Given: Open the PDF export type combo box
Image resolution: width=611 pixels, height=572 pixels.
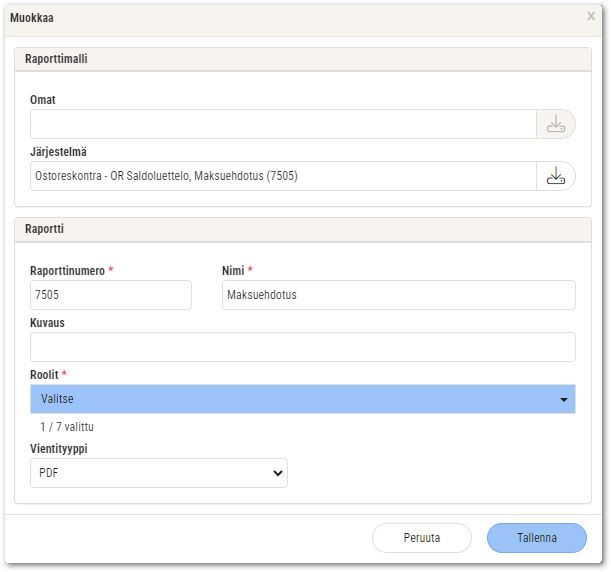Looking at the screenshot, I should [x=159, y=473].
